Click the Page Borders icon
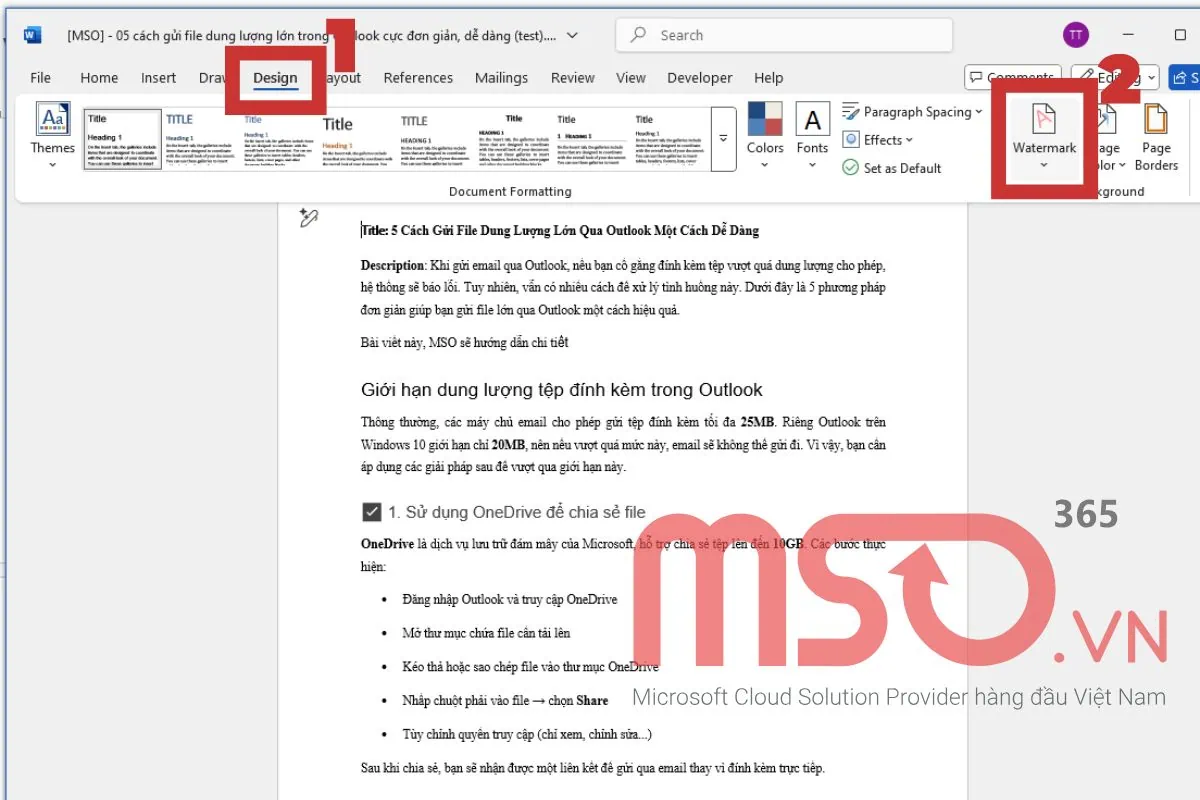1200x800 pixels. pyautogui.click(x=1156, y=120)
